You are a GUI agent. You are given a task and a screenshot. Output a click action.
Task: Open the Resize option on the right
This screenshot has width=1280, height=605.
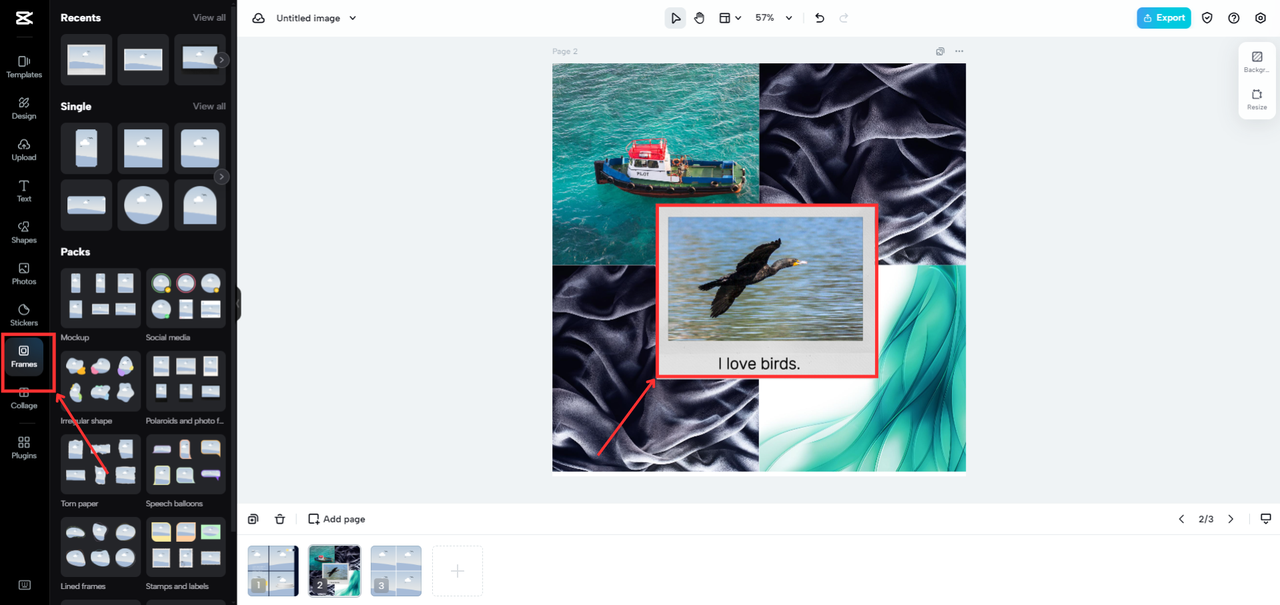tap(1257, 99)
